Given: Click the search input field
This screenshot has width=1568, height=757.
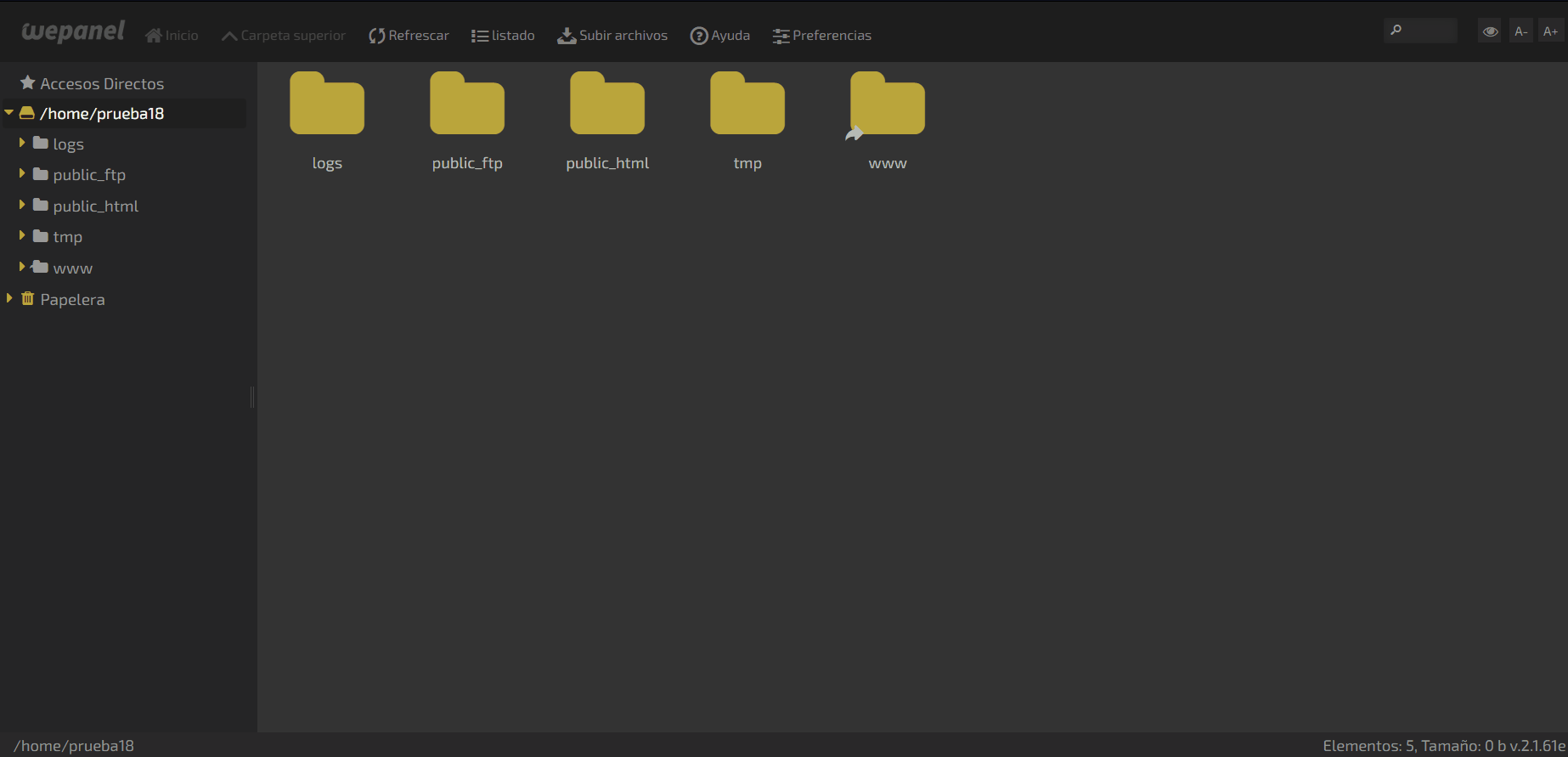Looking at the screenshot, I should point(1429,31).
